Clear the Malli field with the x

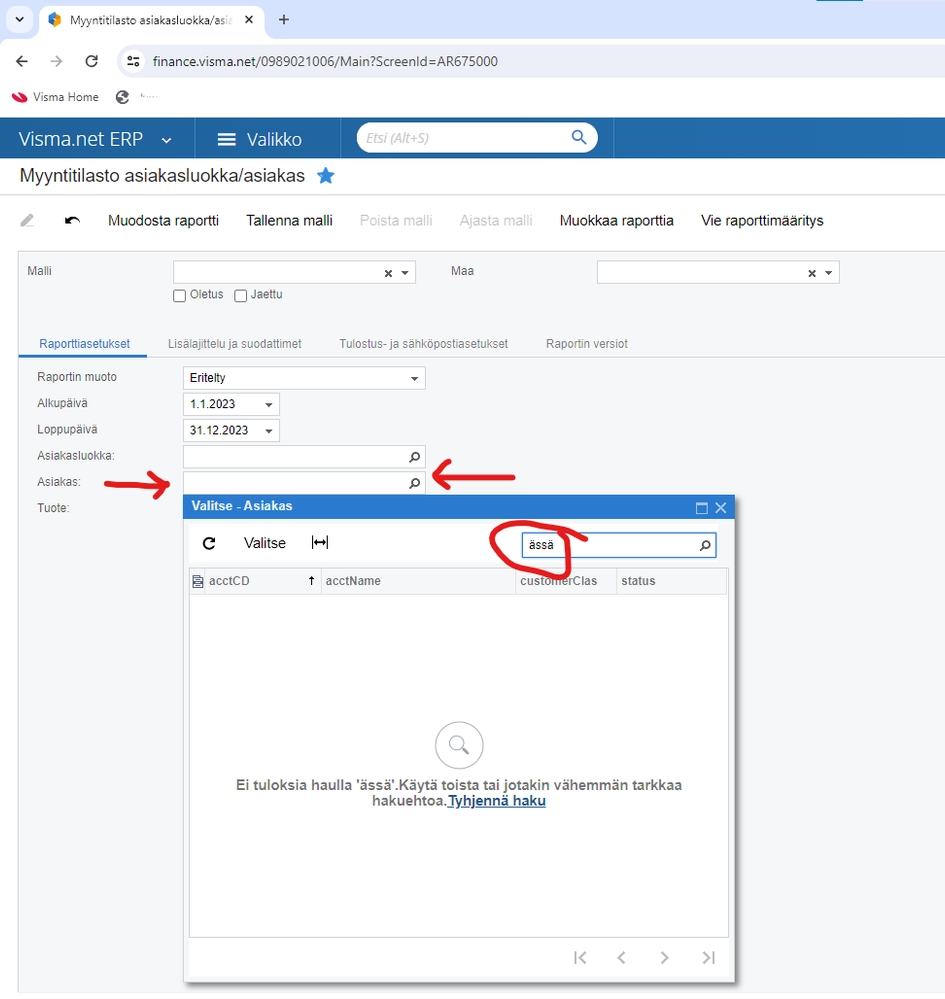point(388,273)
